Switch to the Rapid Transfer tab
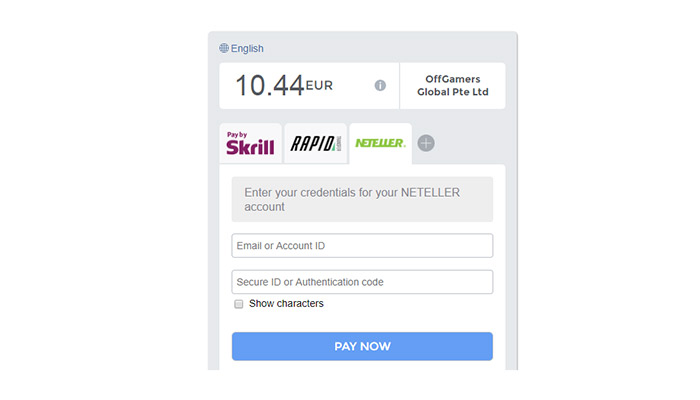The image size is (700, 400). (315, 144)
